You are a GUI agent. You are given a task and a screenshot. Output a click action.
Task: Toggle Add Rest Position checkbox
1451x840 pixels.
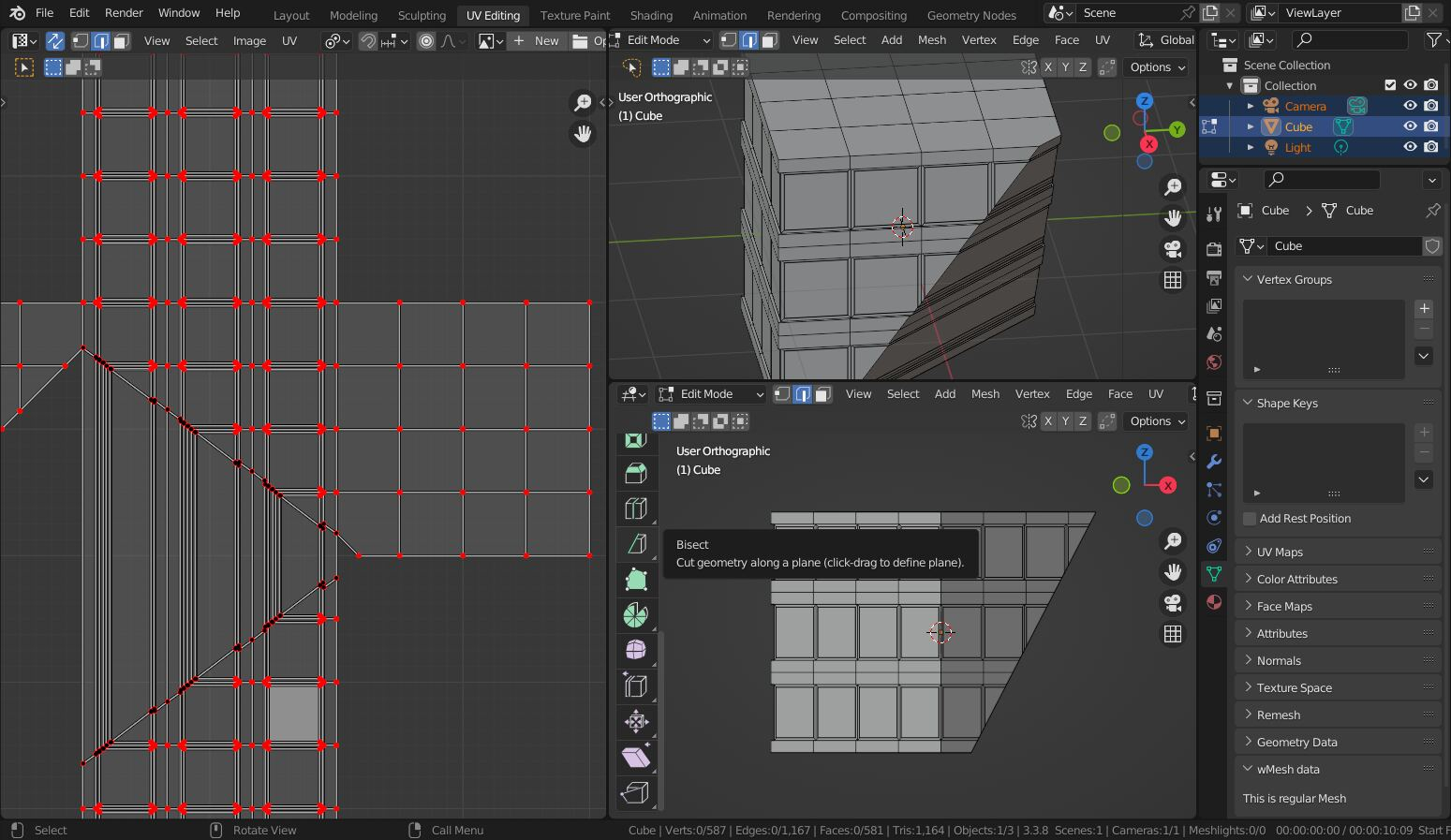1250,519
